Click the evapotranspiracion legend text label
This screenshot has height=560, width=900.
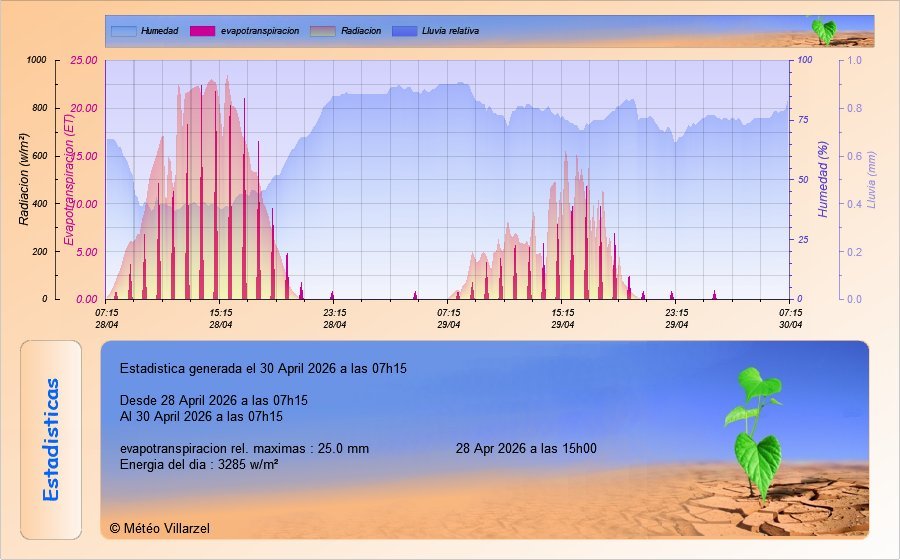(260, 31)
